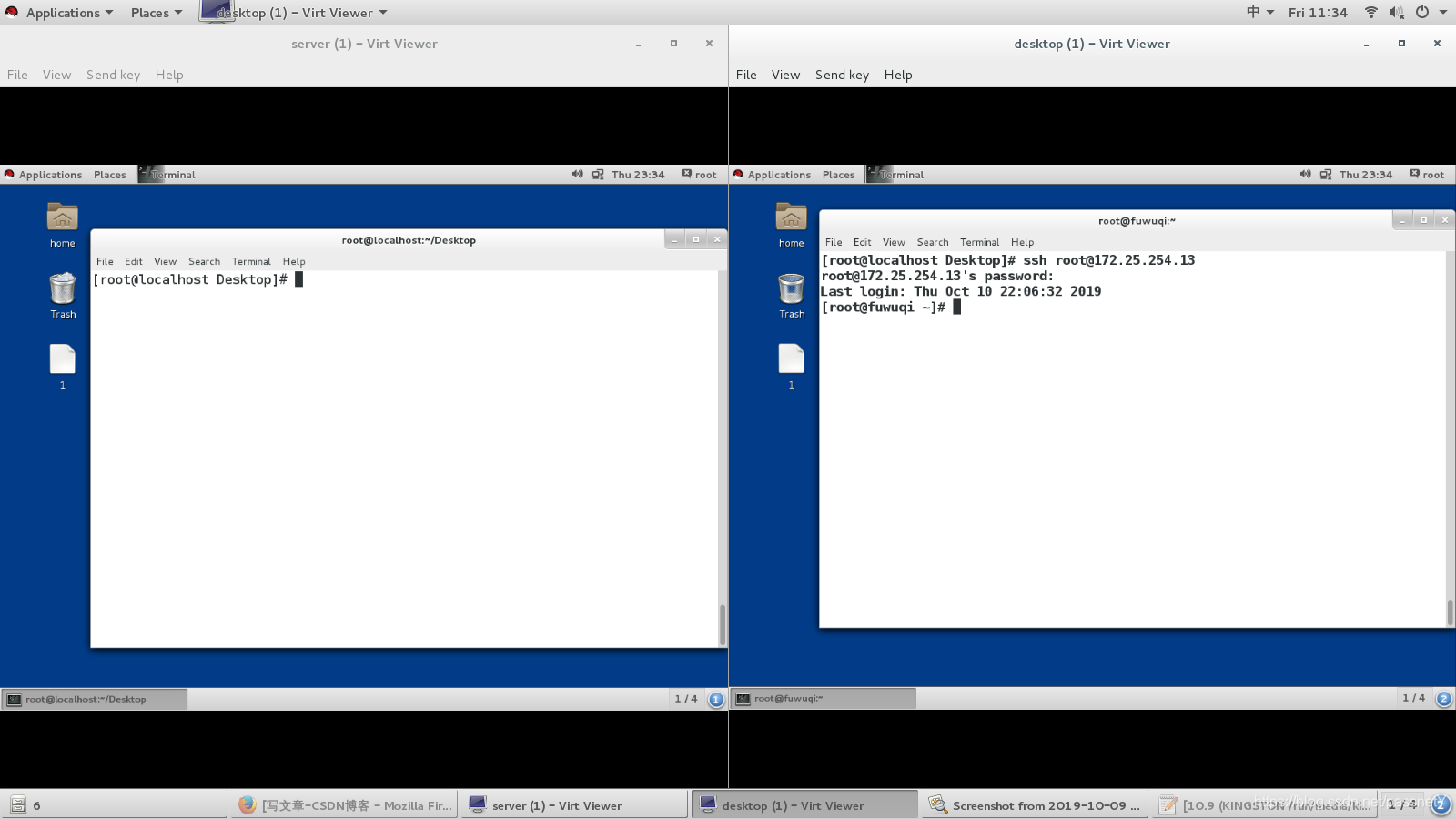Click volume icon in desktop guest panel

click(1305, 174)
